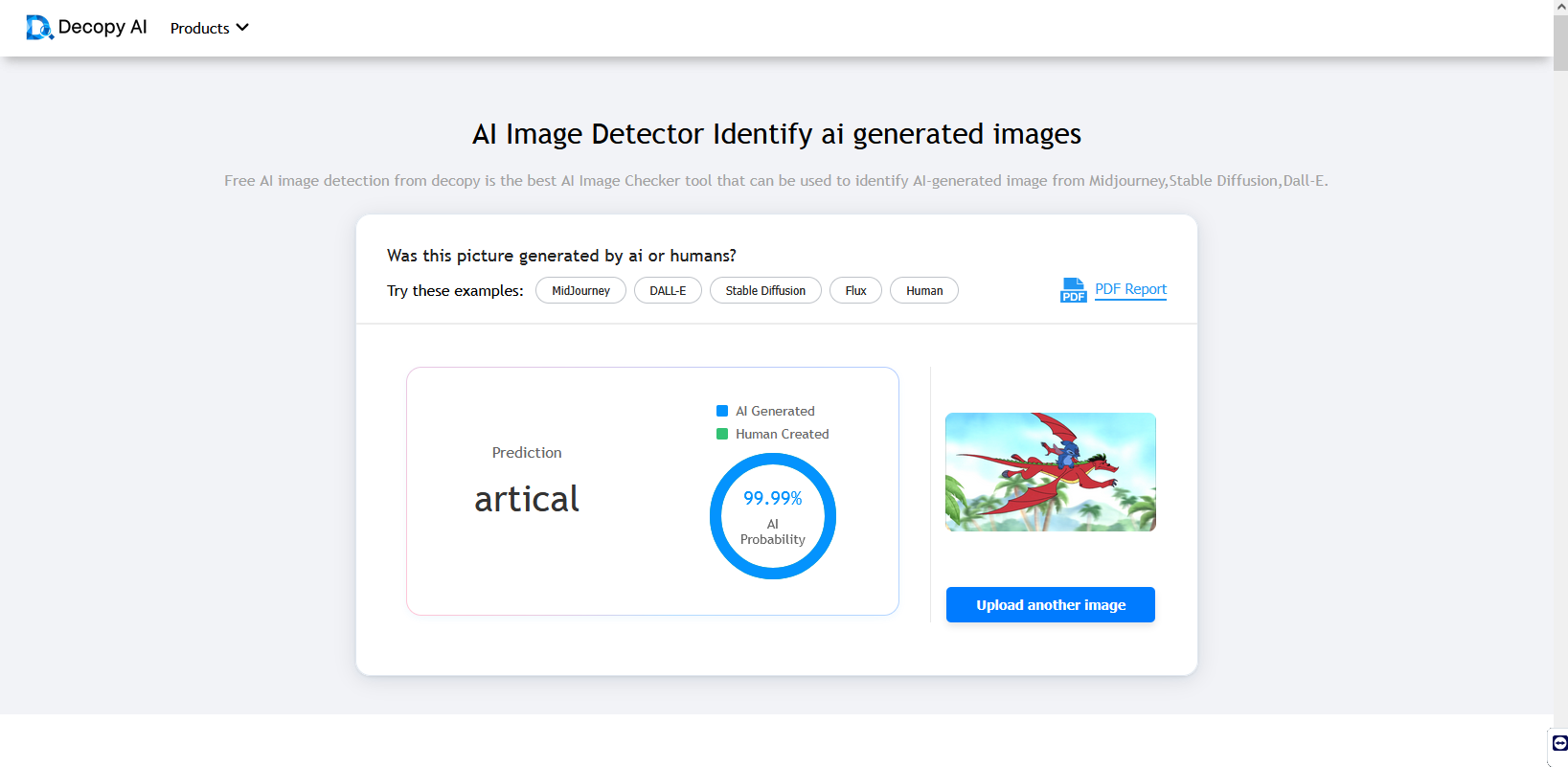Try the Stable Diffusion example
This screenshot has width=1568, height=767.
[765, 290]
